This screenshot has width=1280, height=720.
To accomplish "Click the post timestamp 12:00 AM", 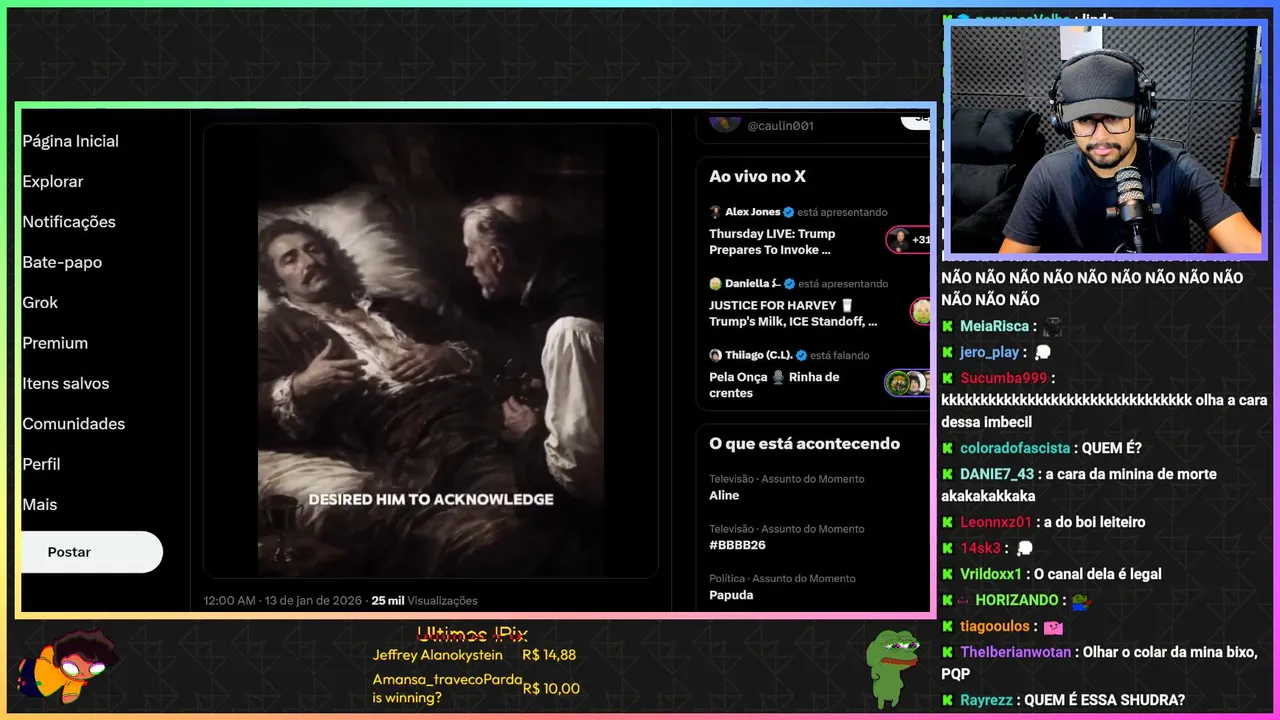I will click(230, 601).
